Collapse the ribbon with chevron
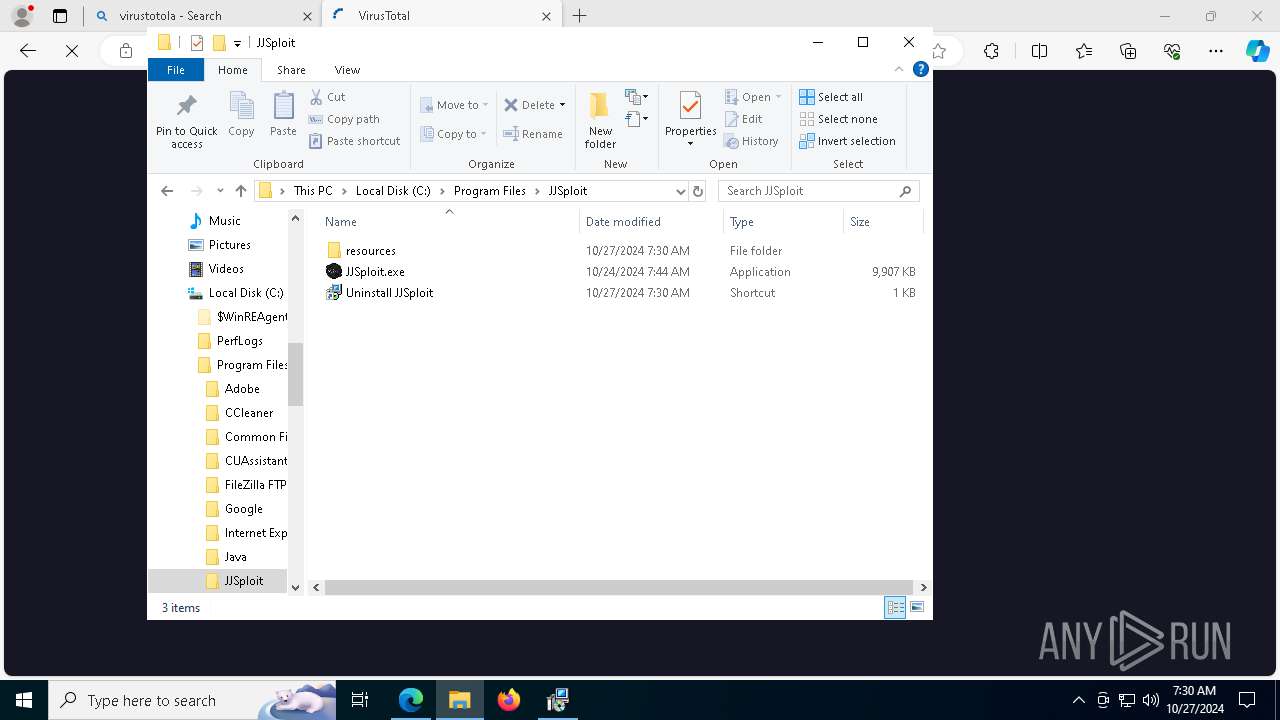The image size is (1280, 720). coord(899,69)
